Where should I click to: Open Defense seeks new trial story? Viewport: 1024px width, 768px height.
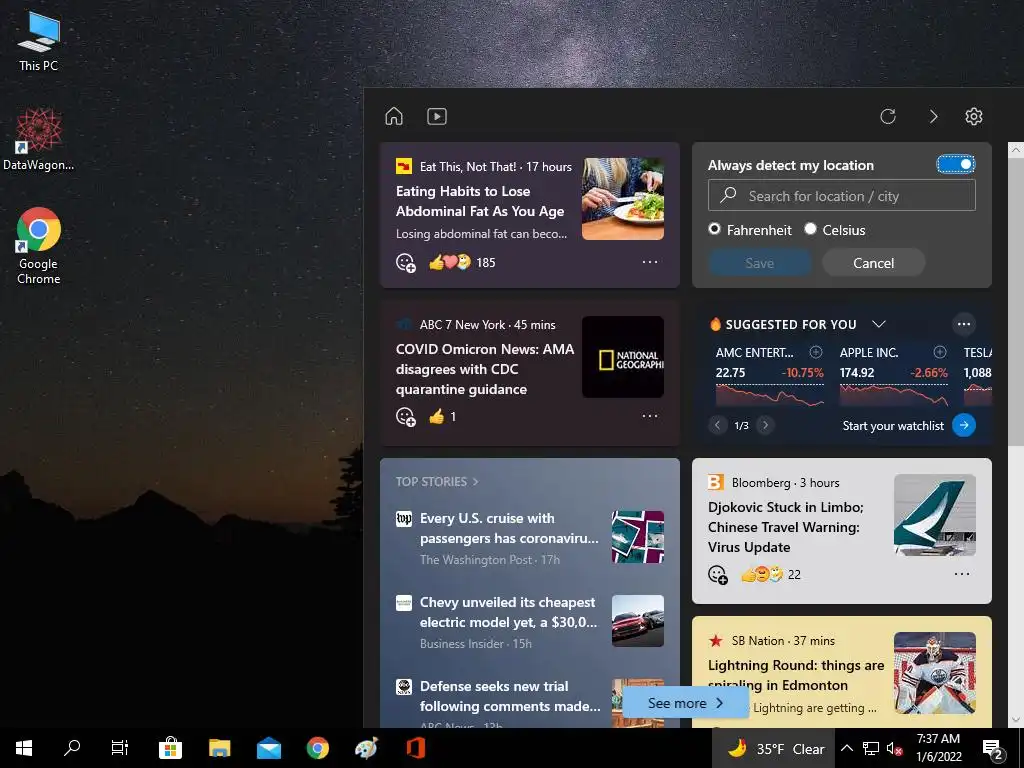[510, 696]
